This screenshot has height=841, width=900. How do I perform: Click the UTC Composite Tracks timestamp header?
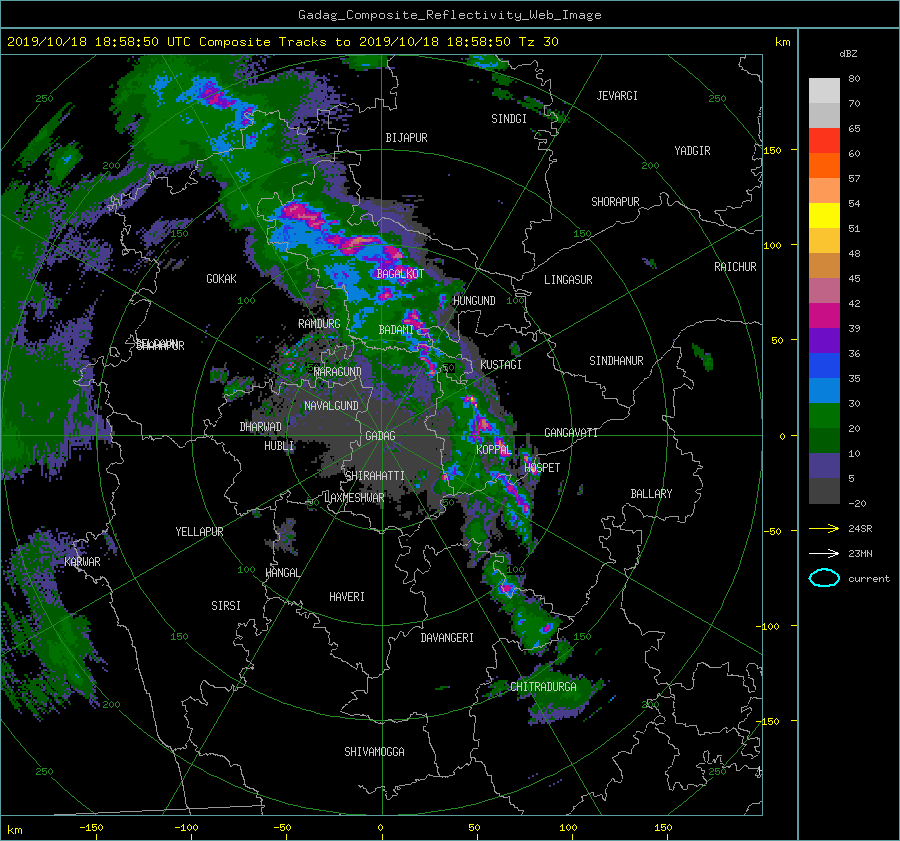coord(282,42)
